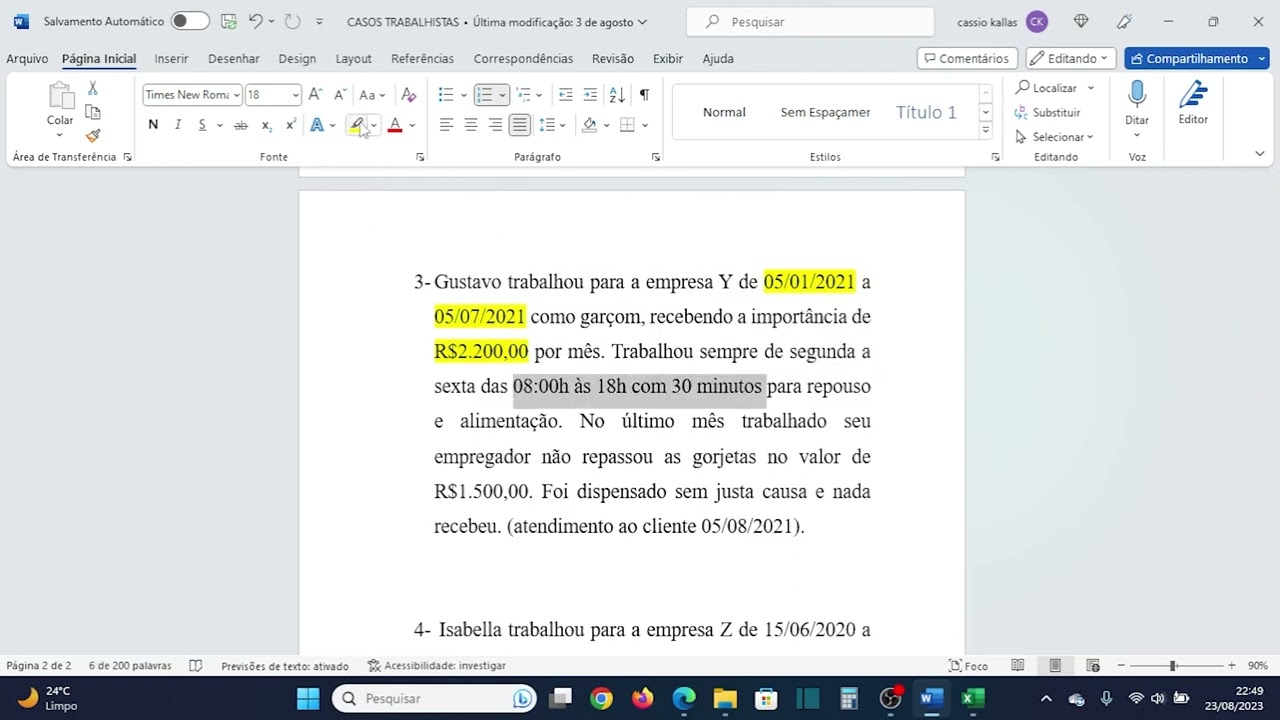
Task: Switch to the Desenhar tab
Action: (x=234, y=59)
